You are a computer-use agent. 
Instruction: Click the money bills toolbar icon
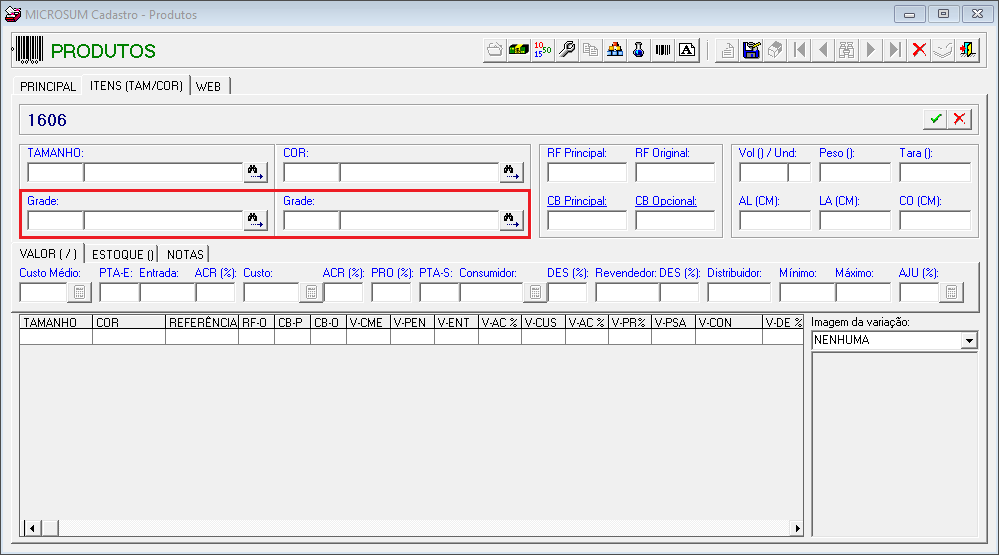518,50
